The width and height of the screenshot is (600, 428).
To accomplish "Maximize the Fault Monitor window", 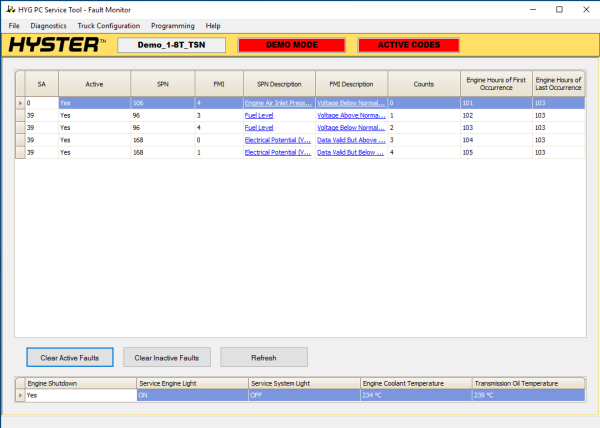I will tap(559, 10).
